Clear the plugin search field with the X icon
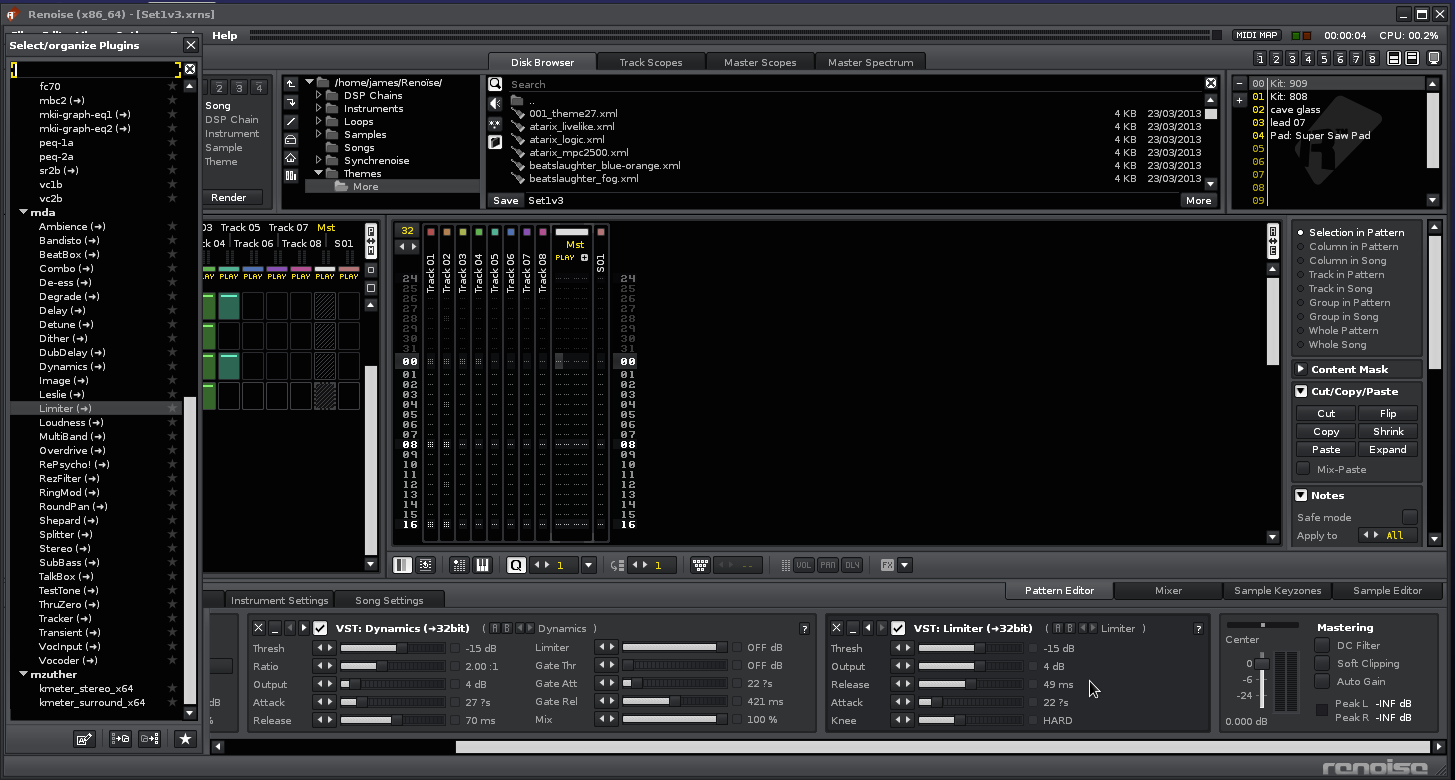Image resolution: width=1455 pixels, height=780 pixels. (190, 70)
